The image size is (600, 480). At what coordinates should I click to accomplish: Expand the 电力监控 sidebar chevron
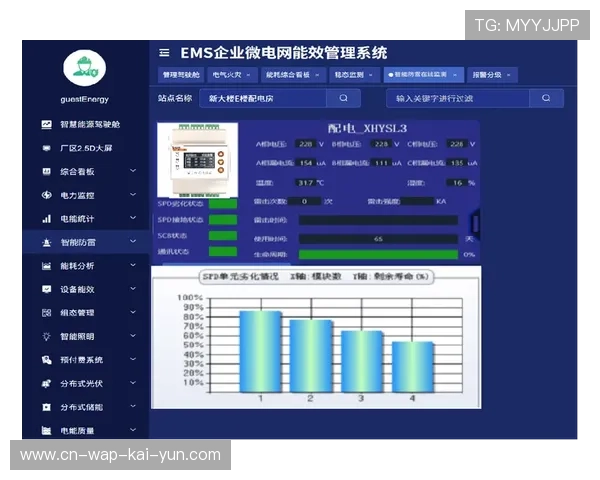tap(133, 194)
